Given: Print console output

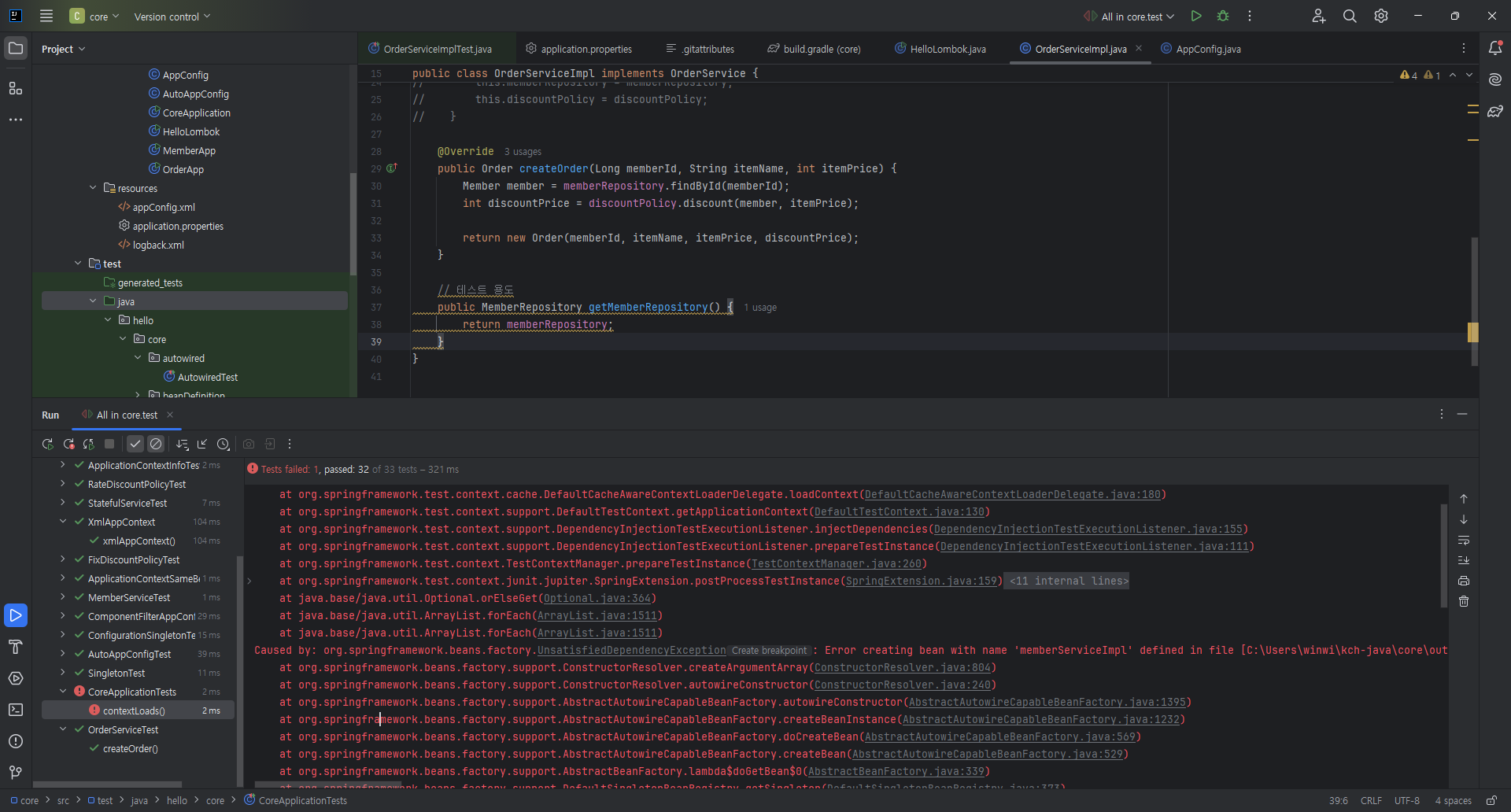Looking at the screenshot, I should (1464, 581).
